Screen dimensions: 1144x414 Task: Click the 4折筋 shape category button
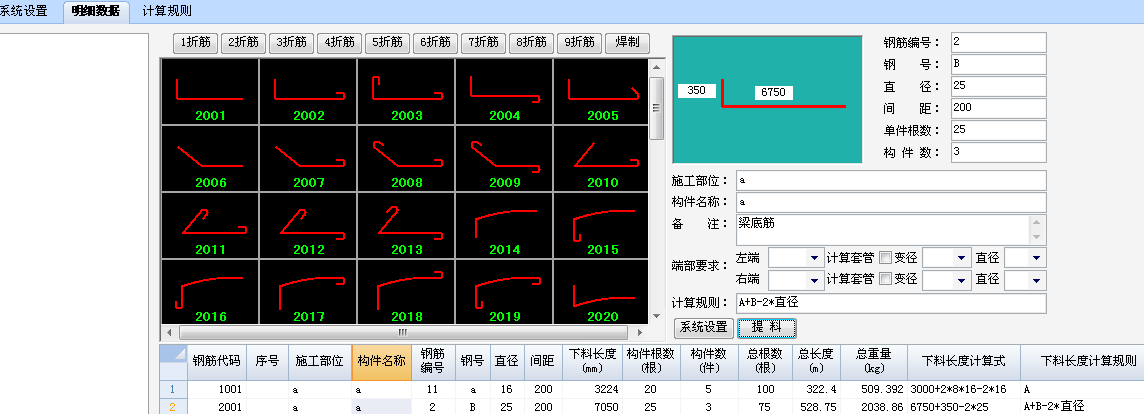click(340, 42)
